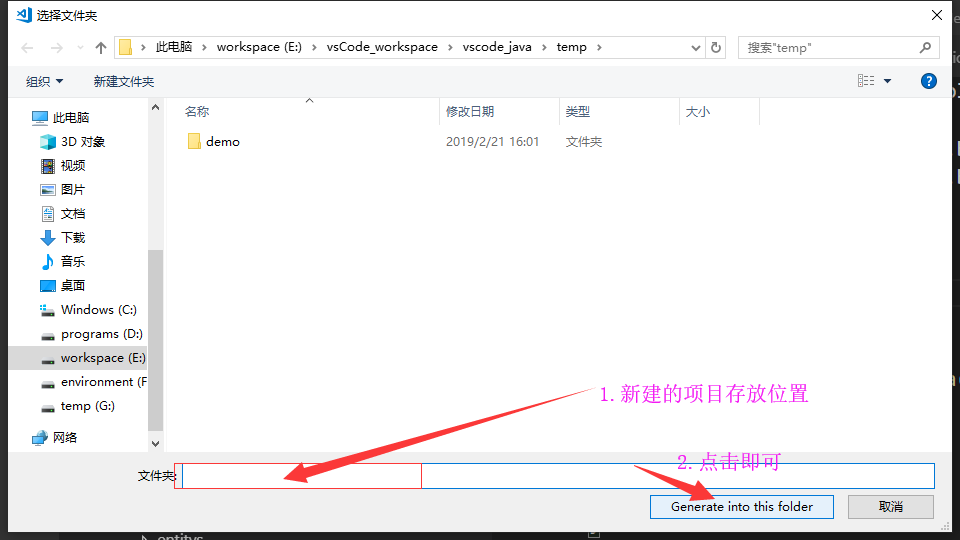Select 音乐 in the sidebar
Image resolution: width=960 pixels, height=540 pixels.
click(x=73, y=261)
